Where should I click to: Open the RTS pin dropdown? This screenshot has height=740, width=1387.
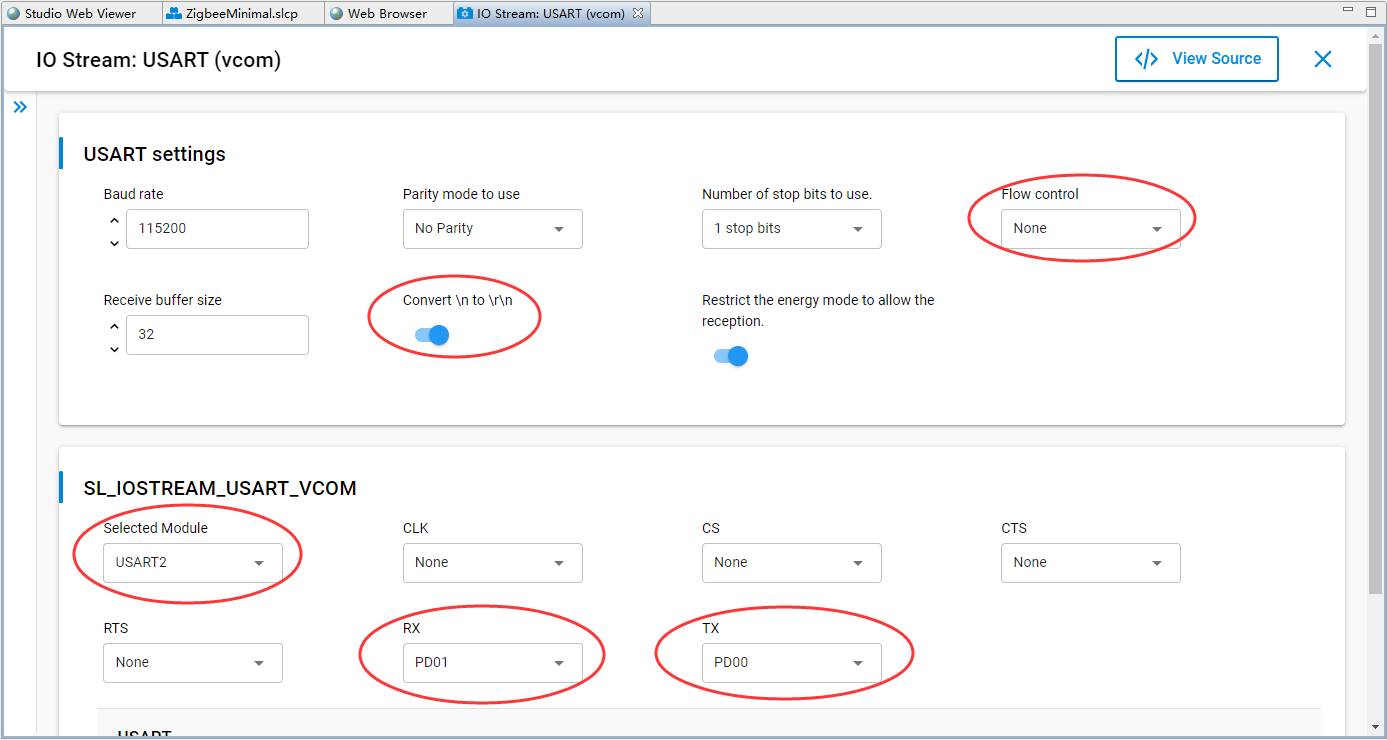click(193, 663)
